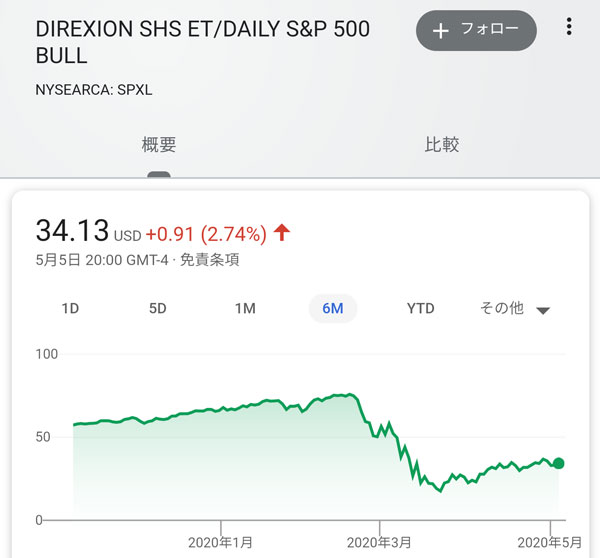The height and width of the screenshot is (558, 600).
Task: Select the 1D time range
Action: point(70,308)
